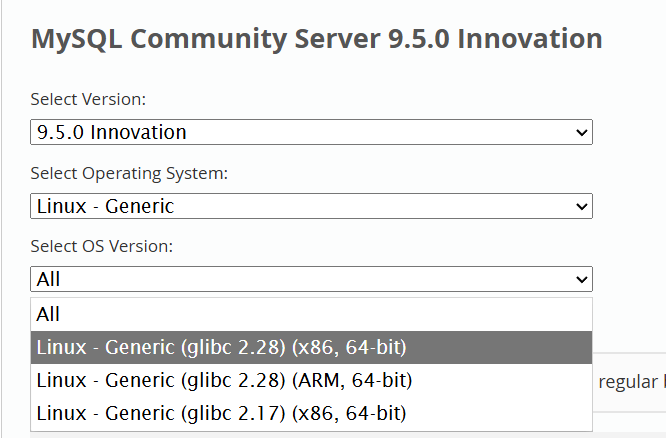
Task: Collapse the Select OS Version combo box
Action: [310, 280]
